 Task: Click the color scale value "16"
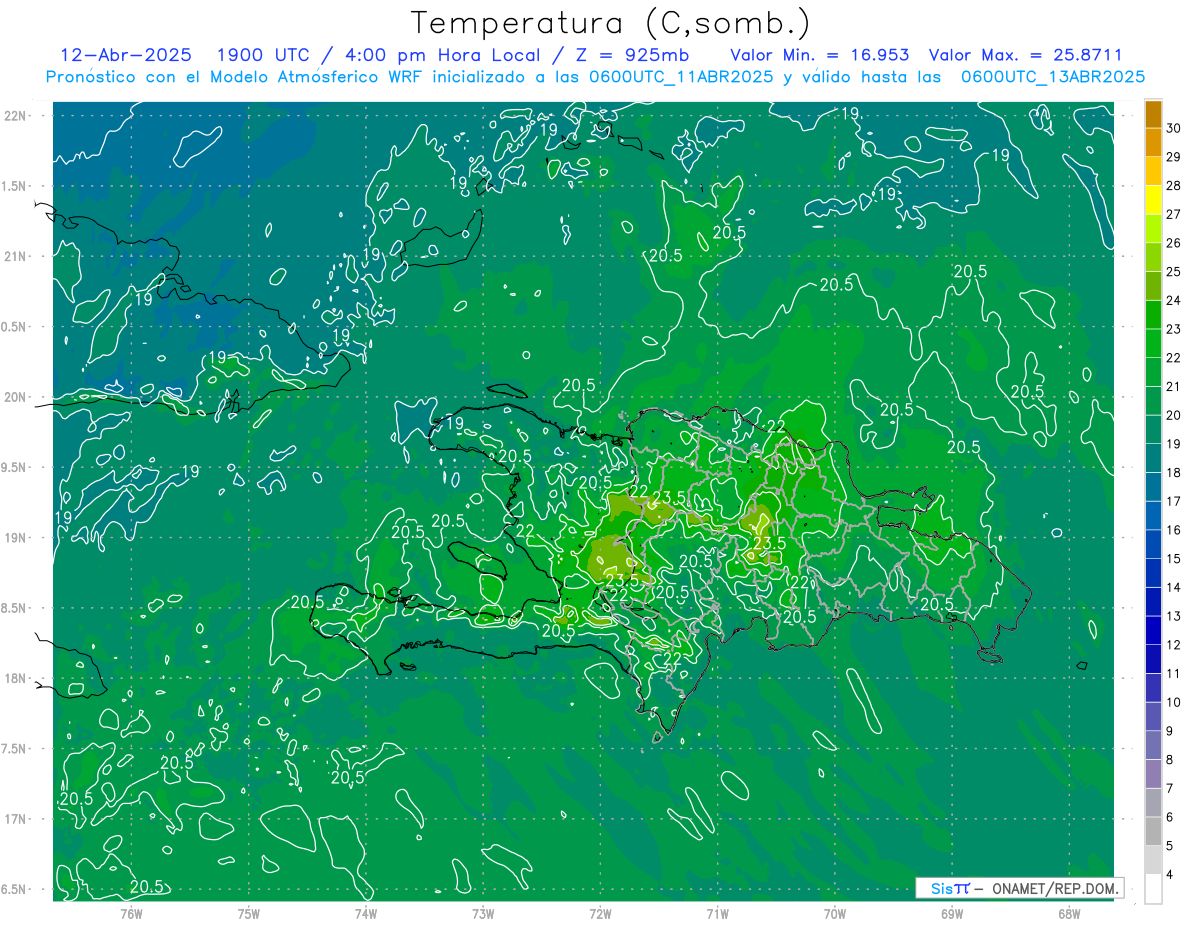click(1174, 530)
